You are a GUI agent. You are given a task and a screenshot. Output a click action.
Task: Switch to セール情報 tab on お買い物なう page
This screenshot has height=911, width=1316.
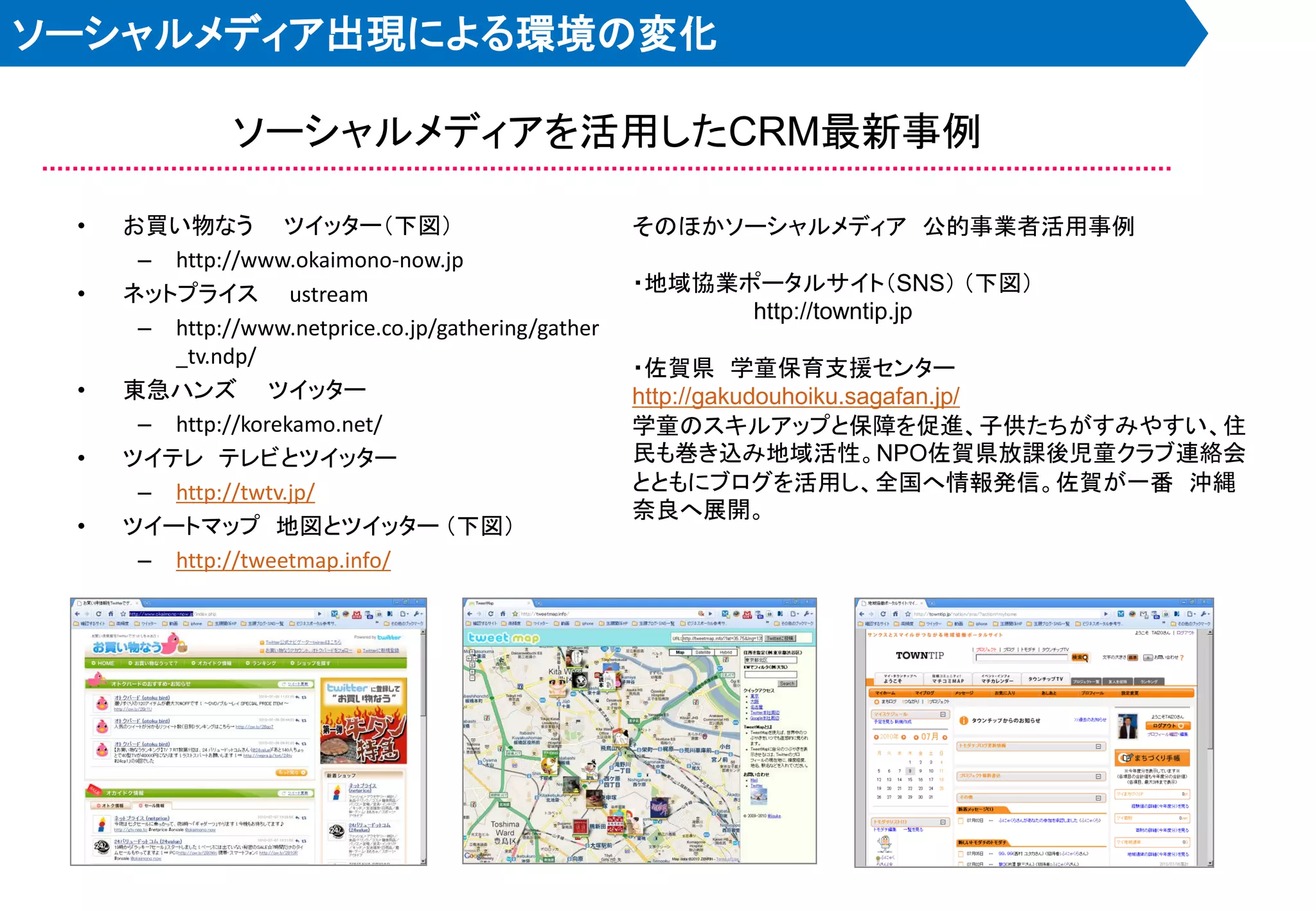152,806
